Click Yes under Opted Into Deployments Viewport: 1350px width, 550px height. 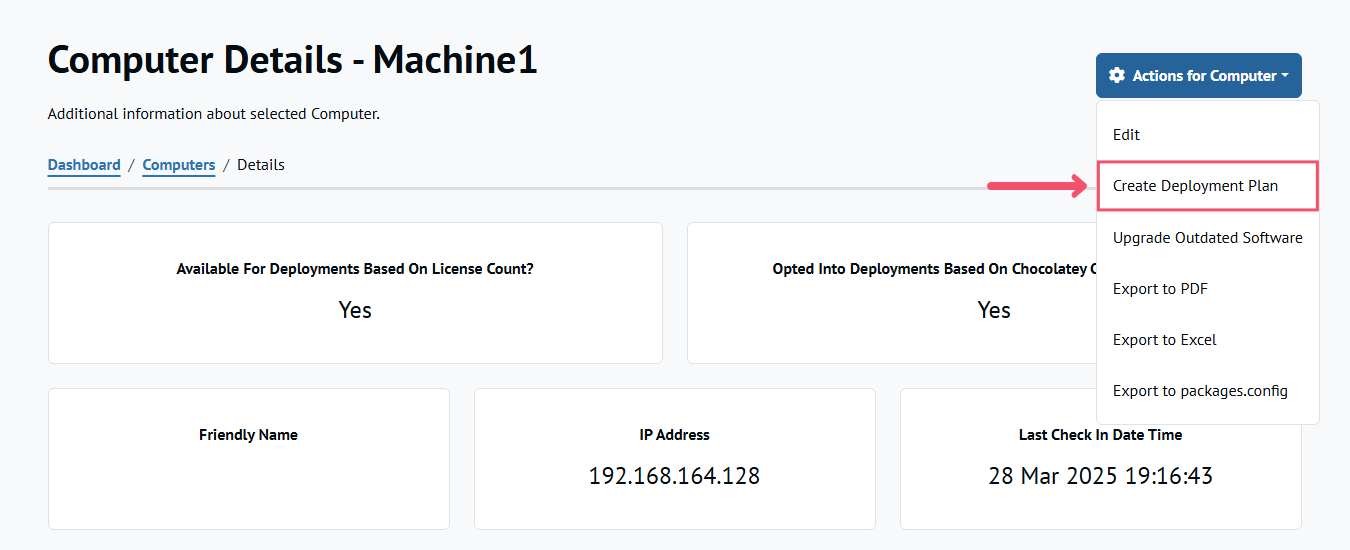click(994, 310)
